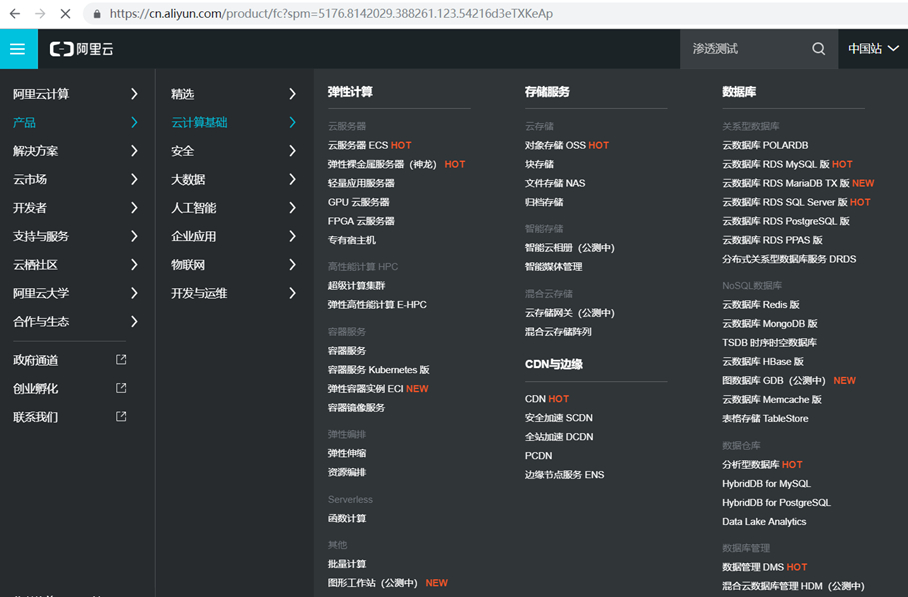Expand the 阿里云计算 menu arrow
The width and height of the screenshot is (908, 597).
point(134,94)
